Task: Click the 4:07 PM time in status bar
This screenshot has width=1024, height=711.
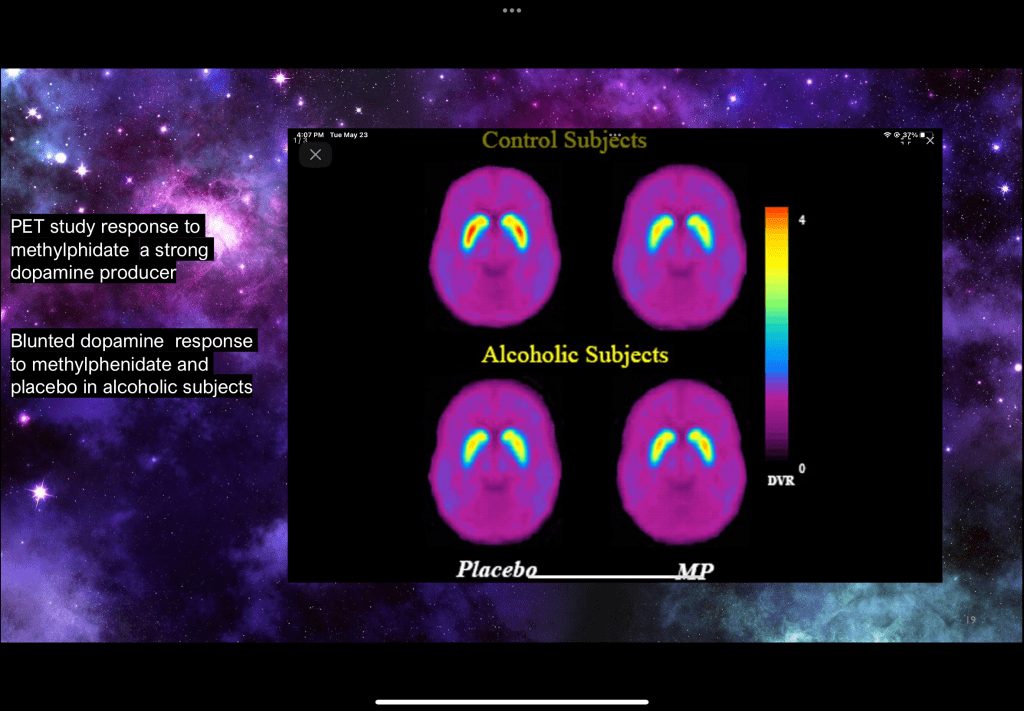Action: coord(311,134)
